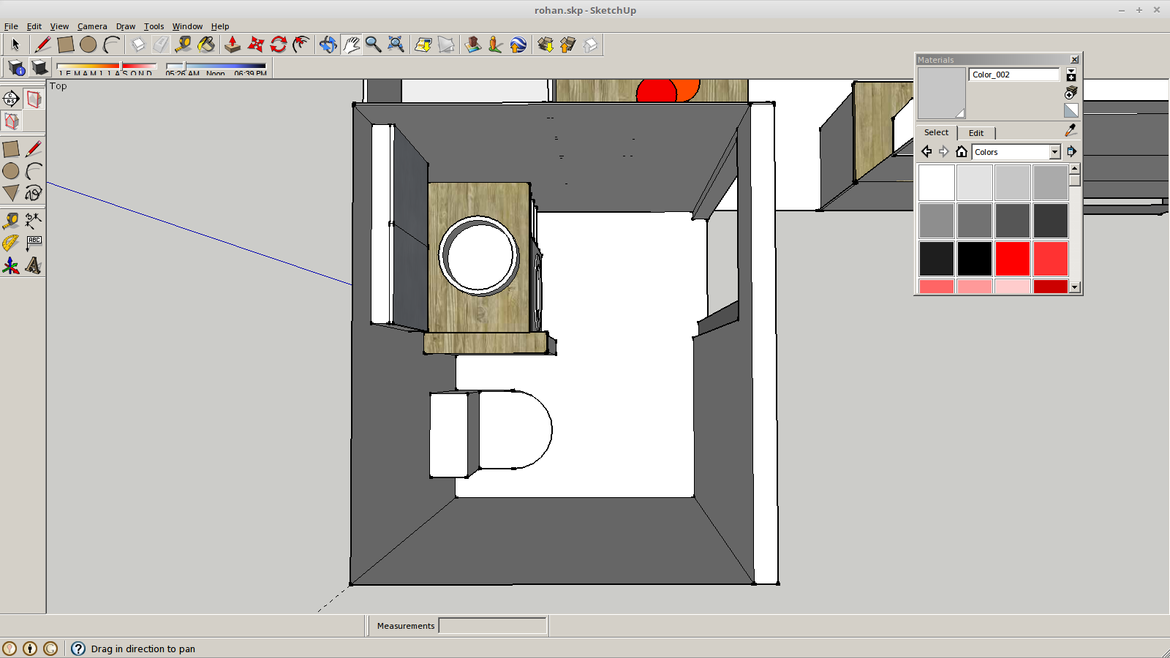Select the 3D Text tool
The image size is (1170, 658).
tap(33, 266)
